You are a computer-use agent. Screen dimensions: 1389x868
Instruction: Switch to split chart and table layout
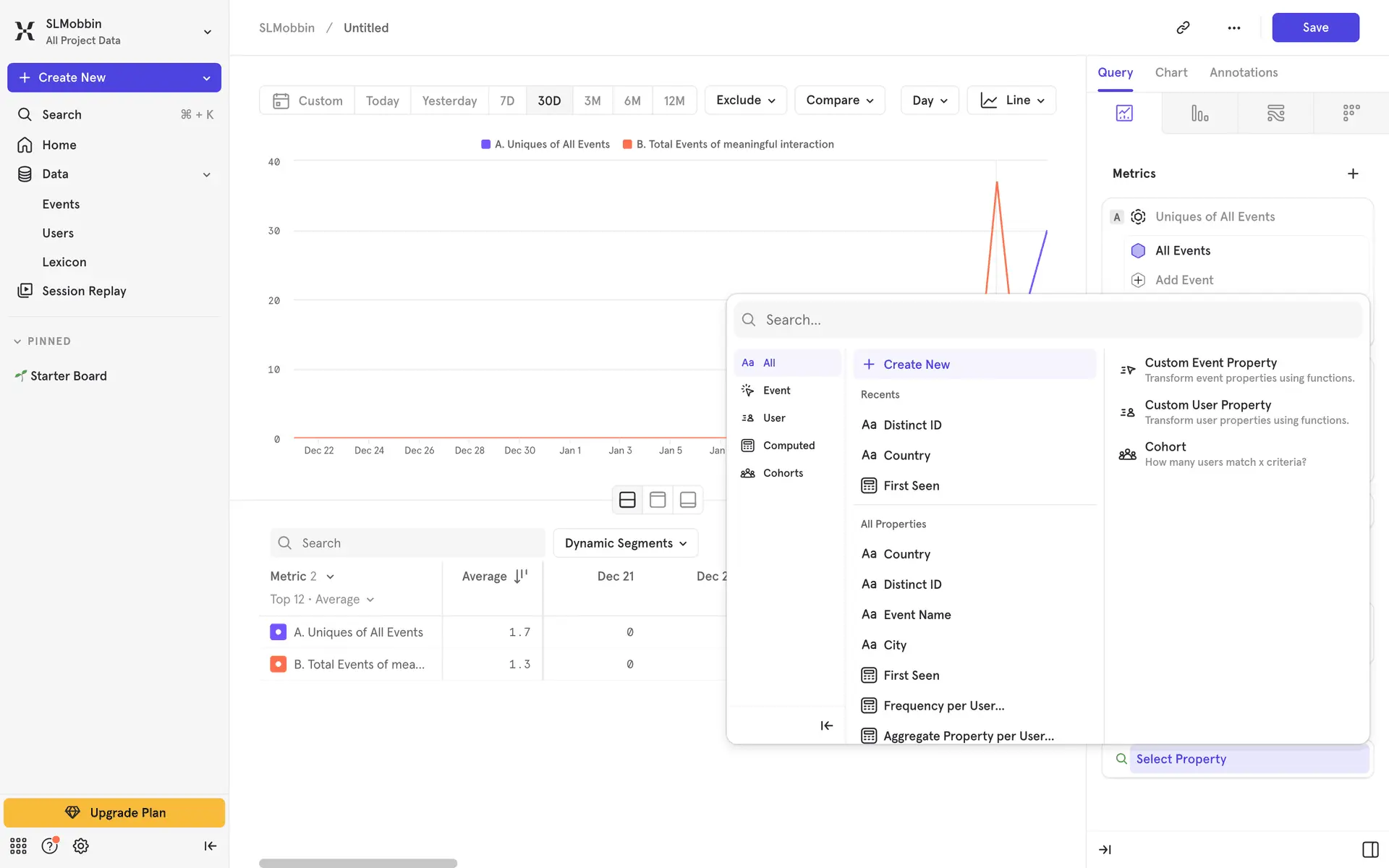[x=627, y=500]
